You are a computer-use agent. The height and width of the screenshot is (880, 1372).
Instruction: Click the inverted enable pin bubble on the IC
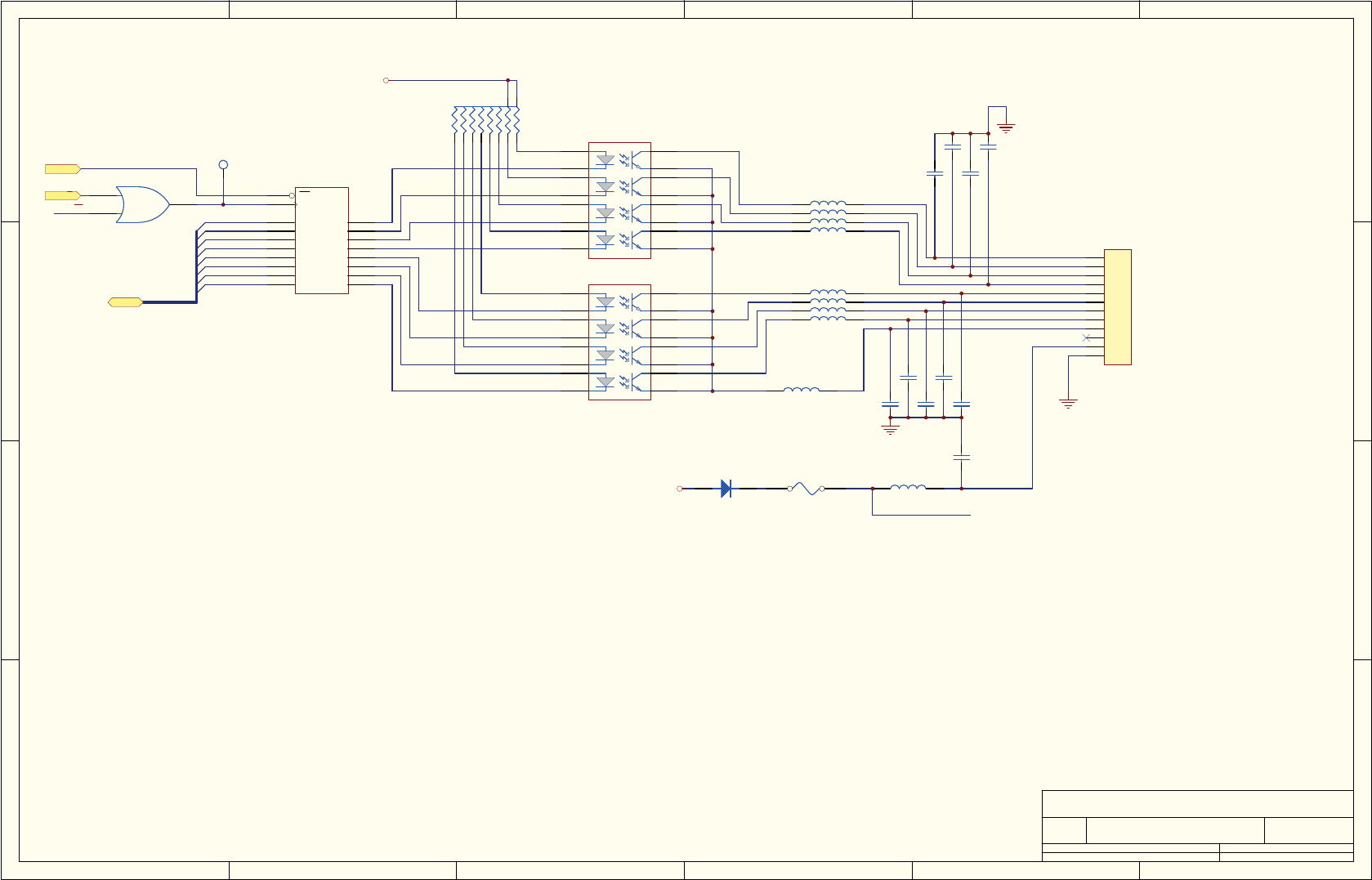coord(292,195)
